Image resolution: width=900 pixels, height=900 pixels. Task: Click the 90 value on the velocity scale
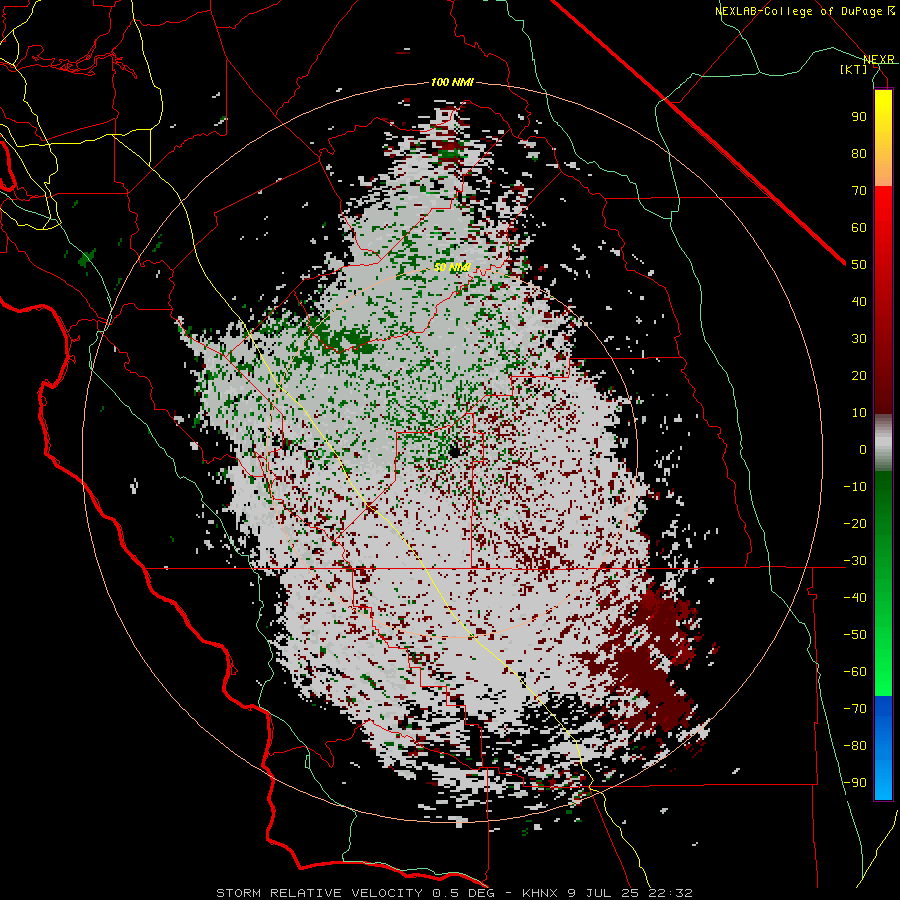point(859,117)
